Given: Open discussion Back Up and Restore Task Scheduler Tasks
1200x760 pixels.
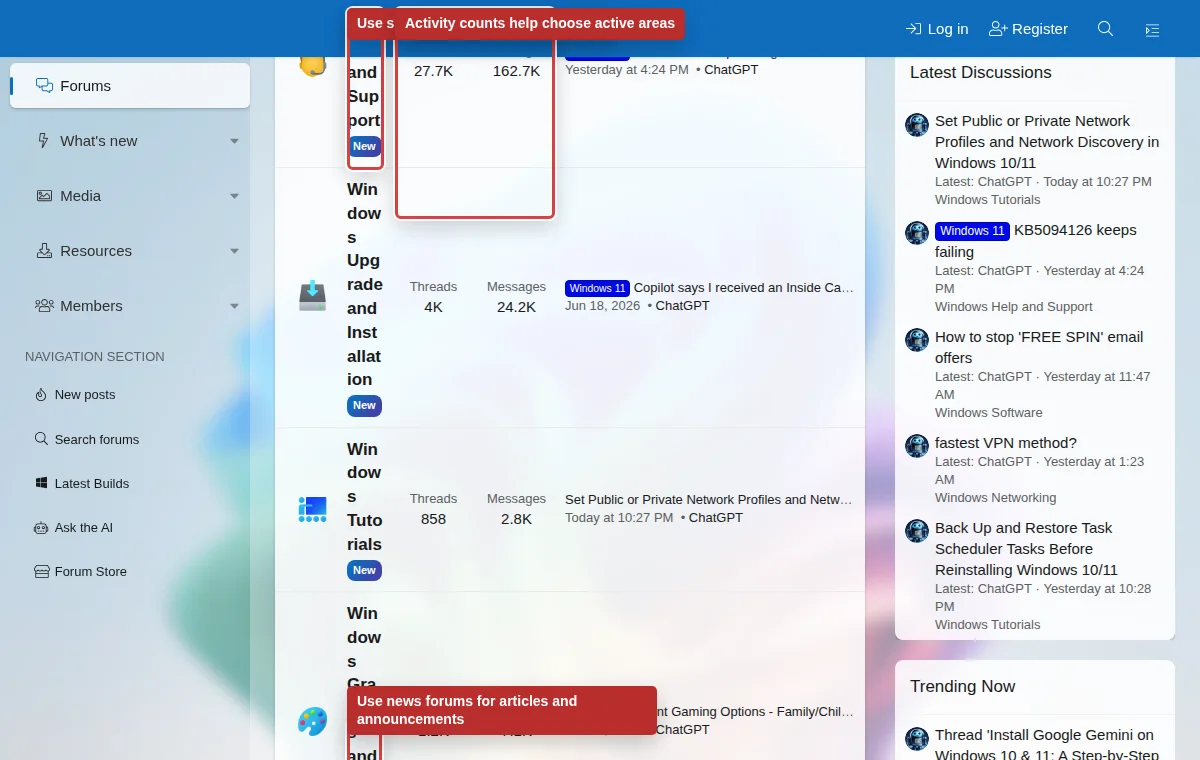Looking at the screenshot, I should pyautogui.click(x=1026, y=549).
